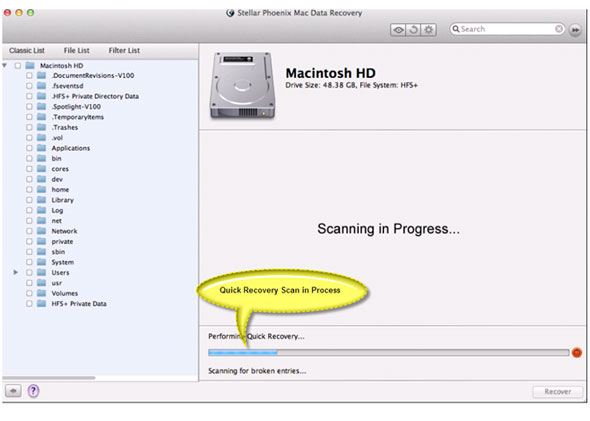Select the cores folder row
Viewport: 590px width, 421px height.
(100, 169)
